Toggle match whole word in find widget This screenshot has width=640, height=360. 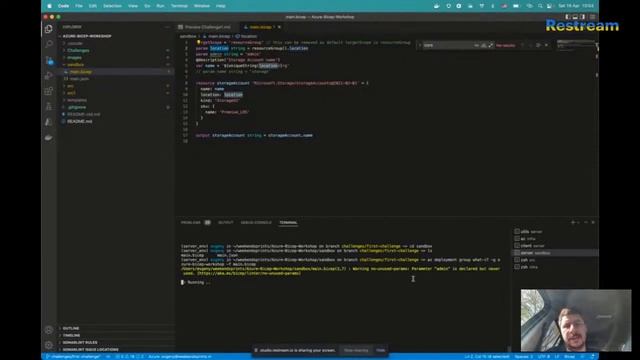(484, 45)
